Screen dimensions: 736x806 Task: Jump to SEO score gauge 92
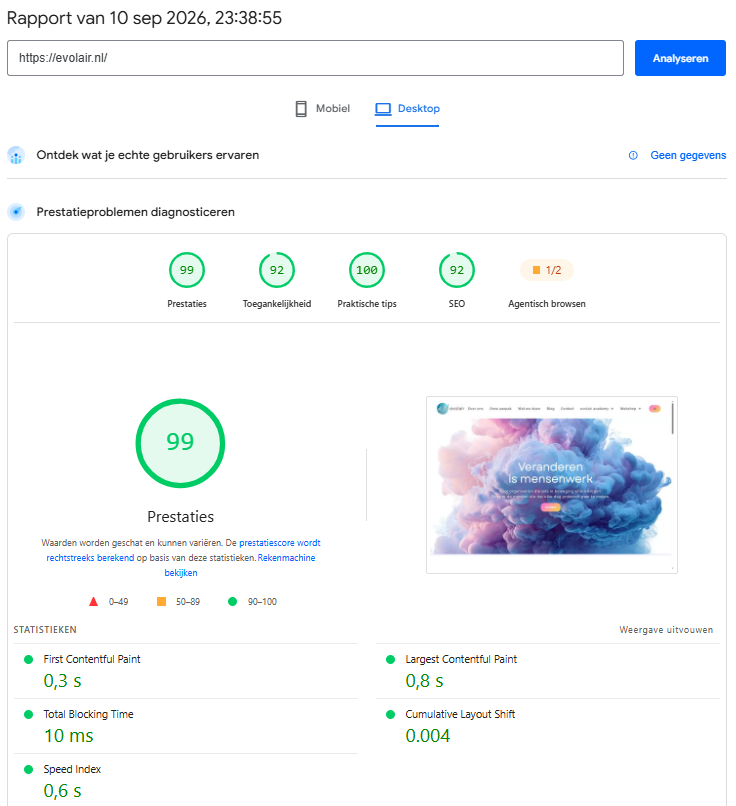(x=456, y=270)
